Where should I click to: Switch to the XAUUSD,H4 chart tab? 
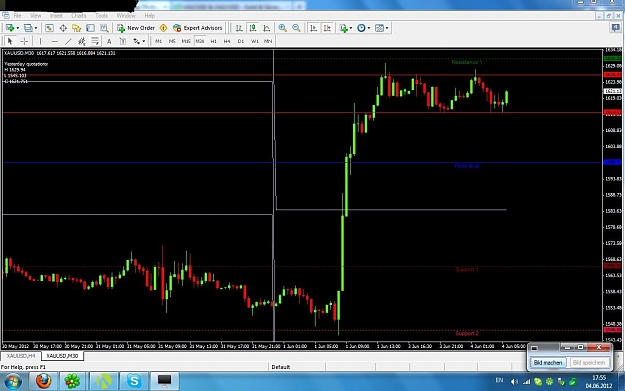21,356
